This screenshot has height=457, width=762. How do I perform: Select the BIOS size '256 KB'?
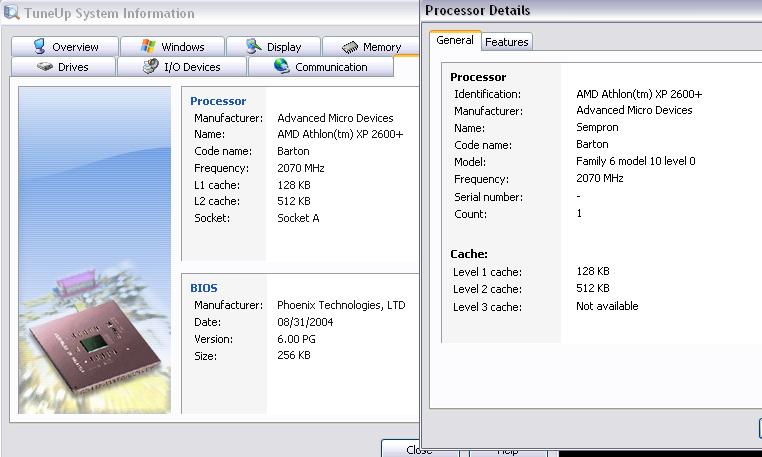[x=294, y=355]
